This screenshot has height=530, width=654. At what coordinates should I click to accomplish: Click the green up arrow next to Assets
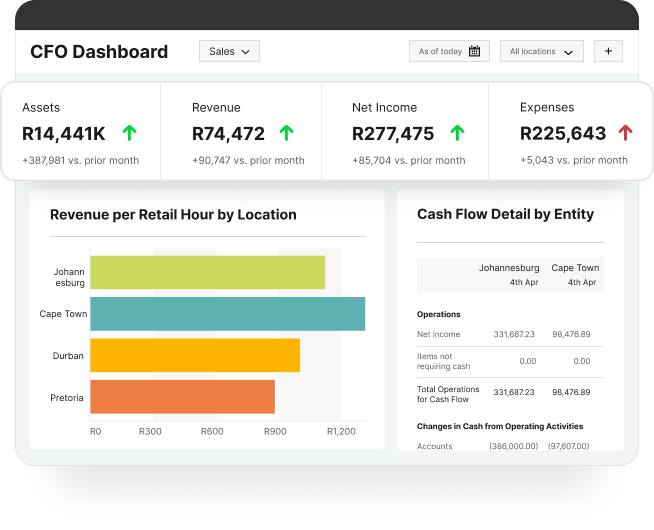click(128, 132)
